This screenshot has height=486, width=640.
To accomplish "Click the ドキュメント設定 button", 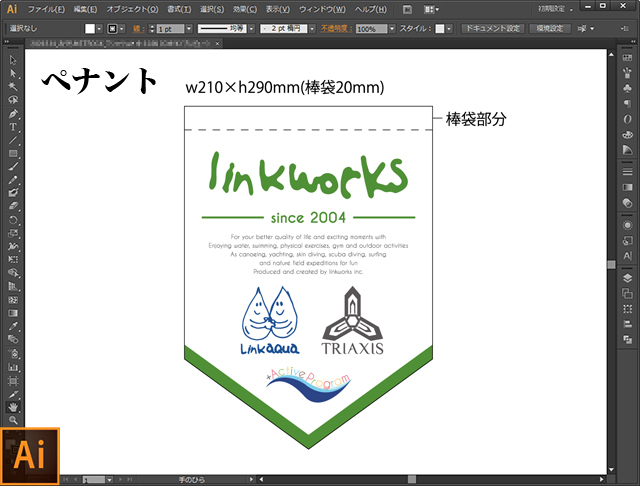I will pos(493,28).
